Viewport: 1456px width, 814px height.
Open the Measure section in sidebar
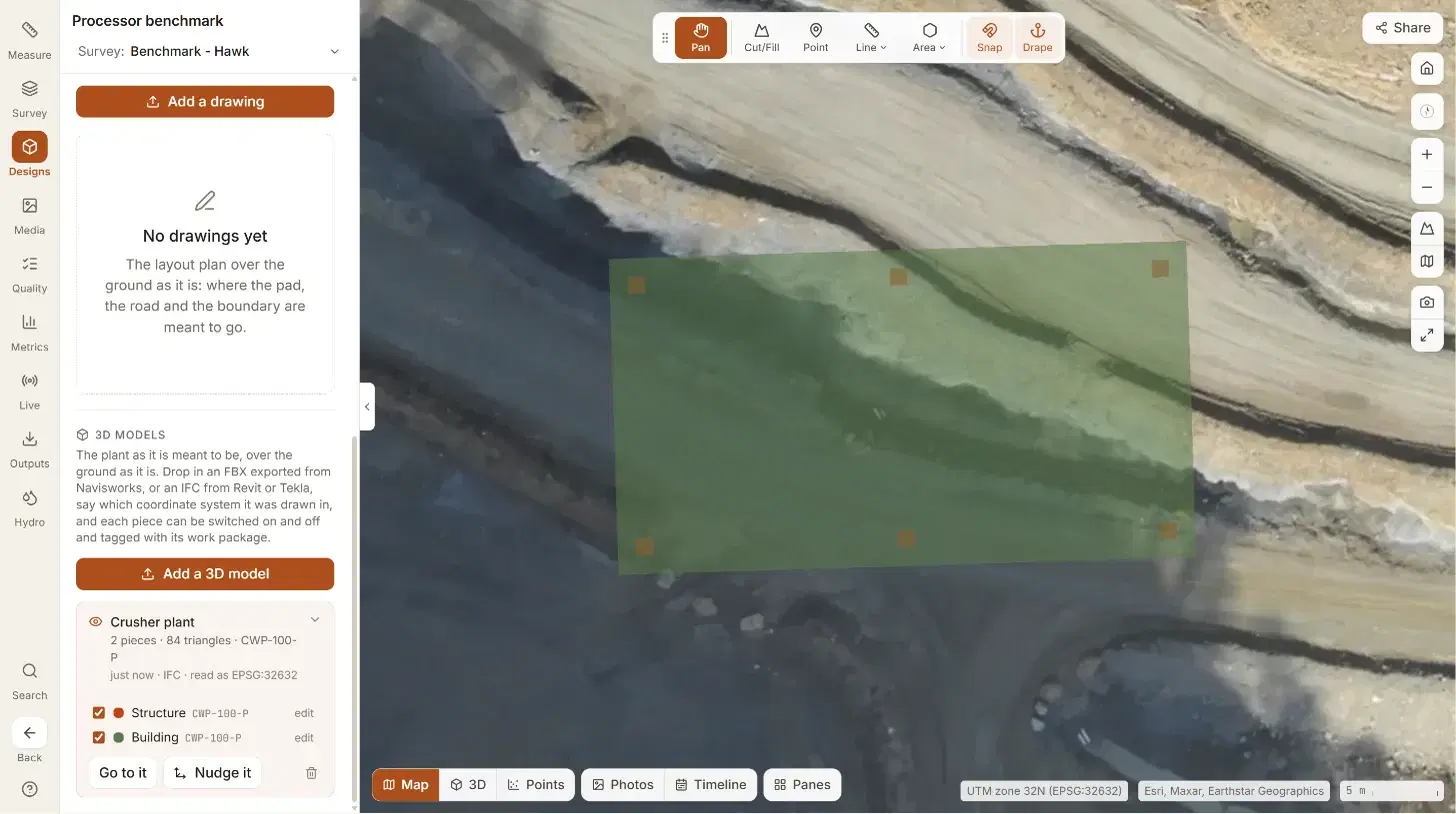[29, 39]
